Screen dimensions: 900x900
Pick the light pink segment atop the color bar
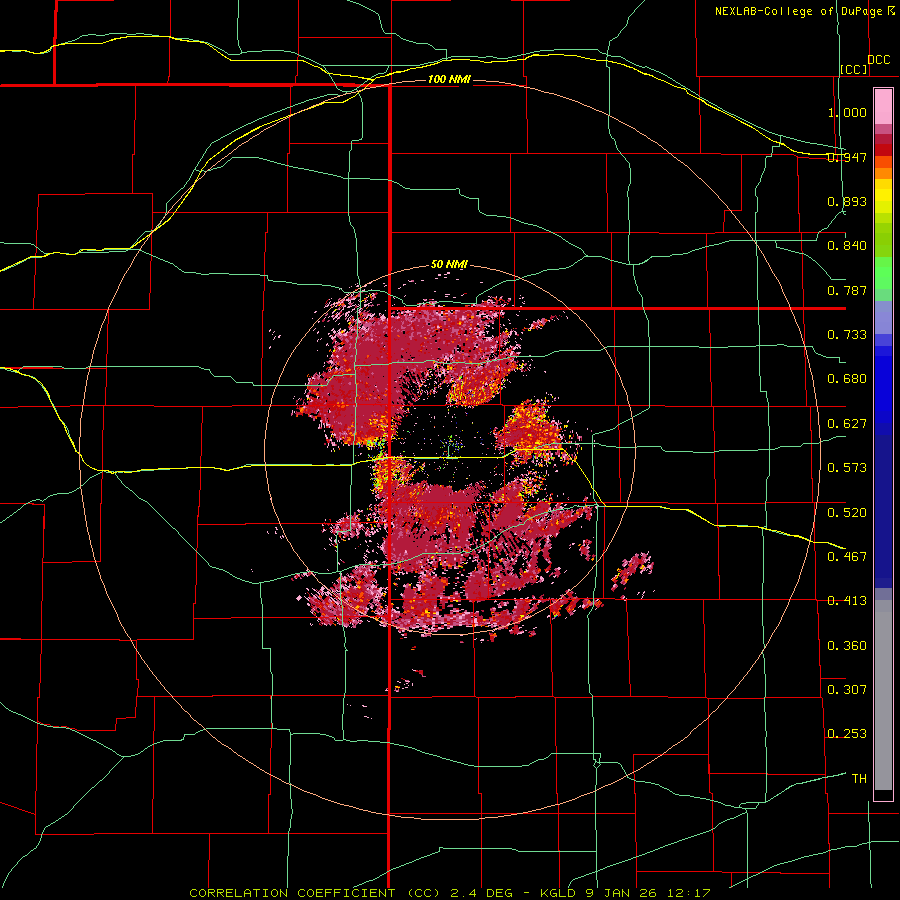pyautogui.click(x=883, y=107)
